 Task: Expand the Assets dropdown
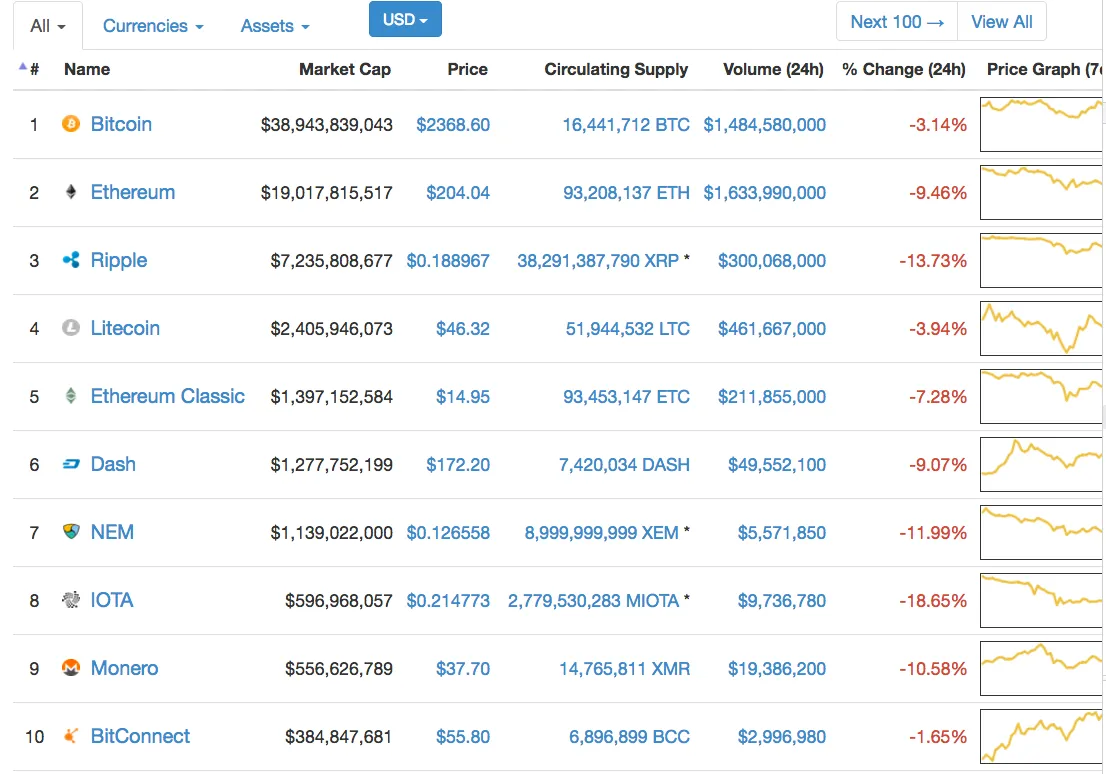275,26
